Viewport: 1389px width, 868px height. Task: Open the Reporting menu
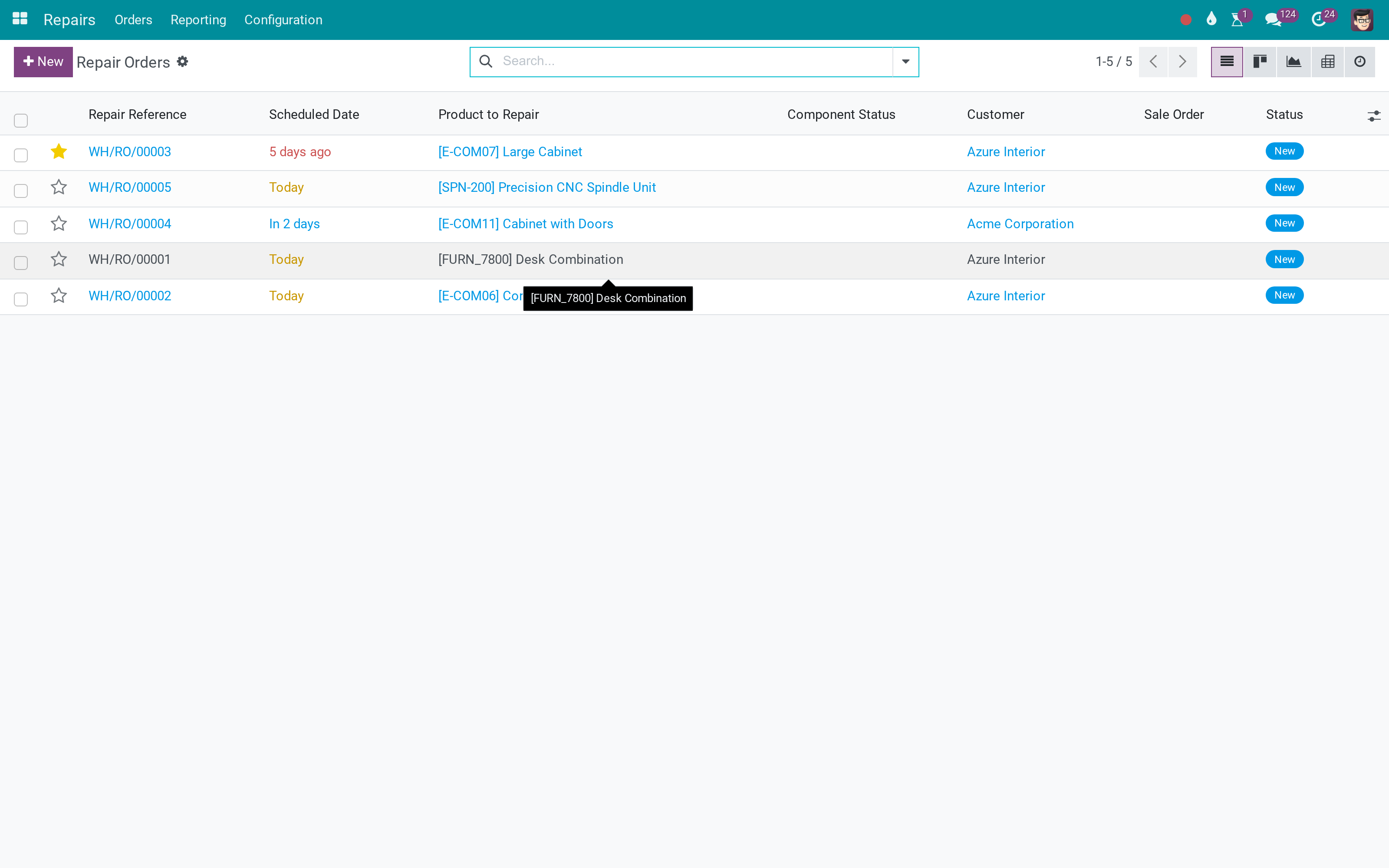[x=198, y=20]
